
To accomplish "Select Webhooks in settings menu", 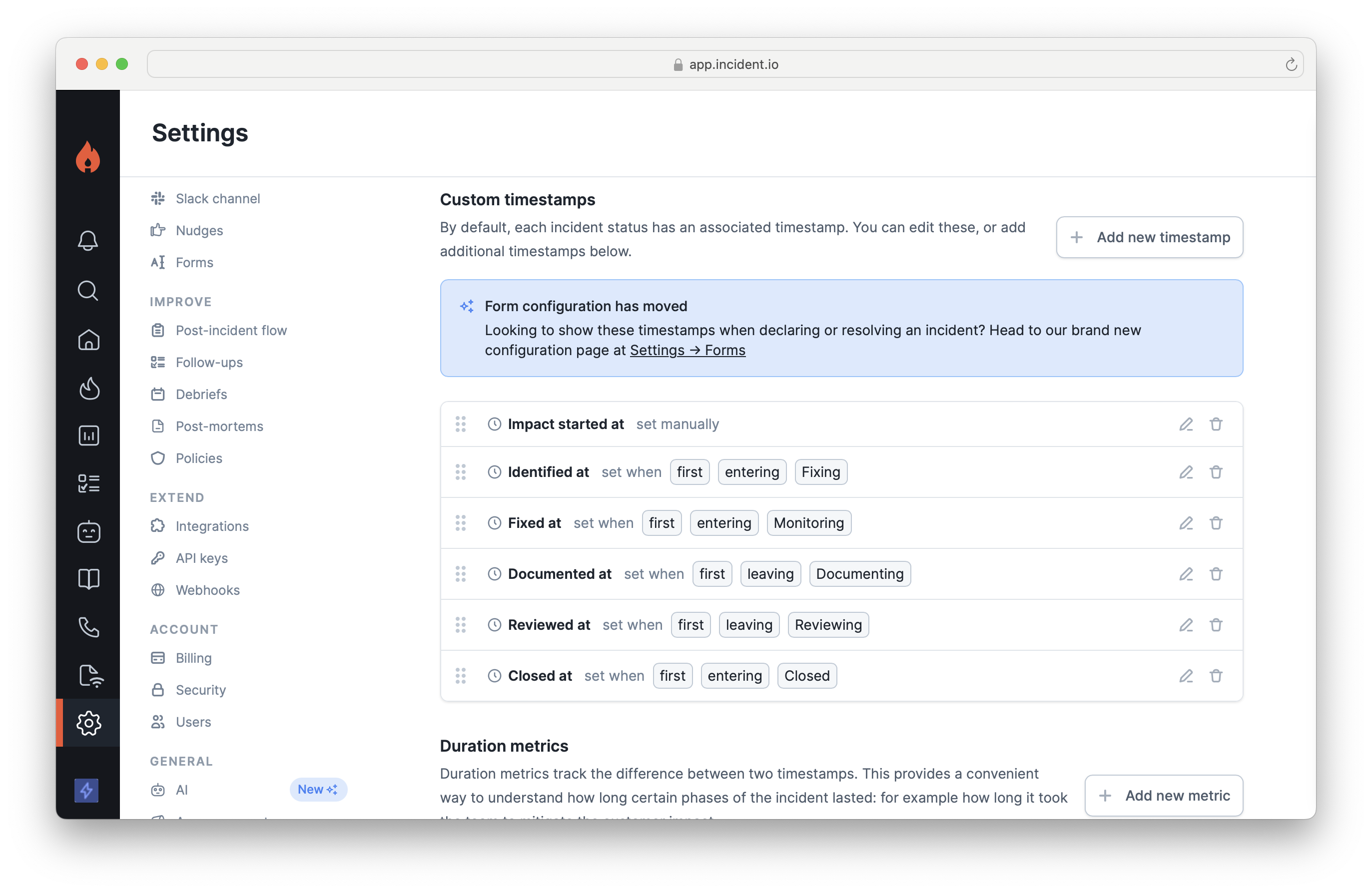I will [207, 590].
